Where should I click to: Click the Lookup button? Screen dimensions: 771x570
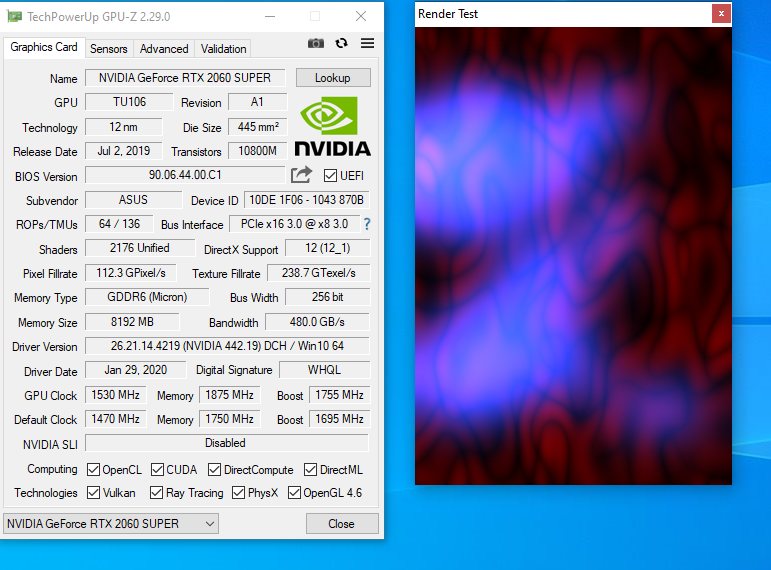click(333, 78)
